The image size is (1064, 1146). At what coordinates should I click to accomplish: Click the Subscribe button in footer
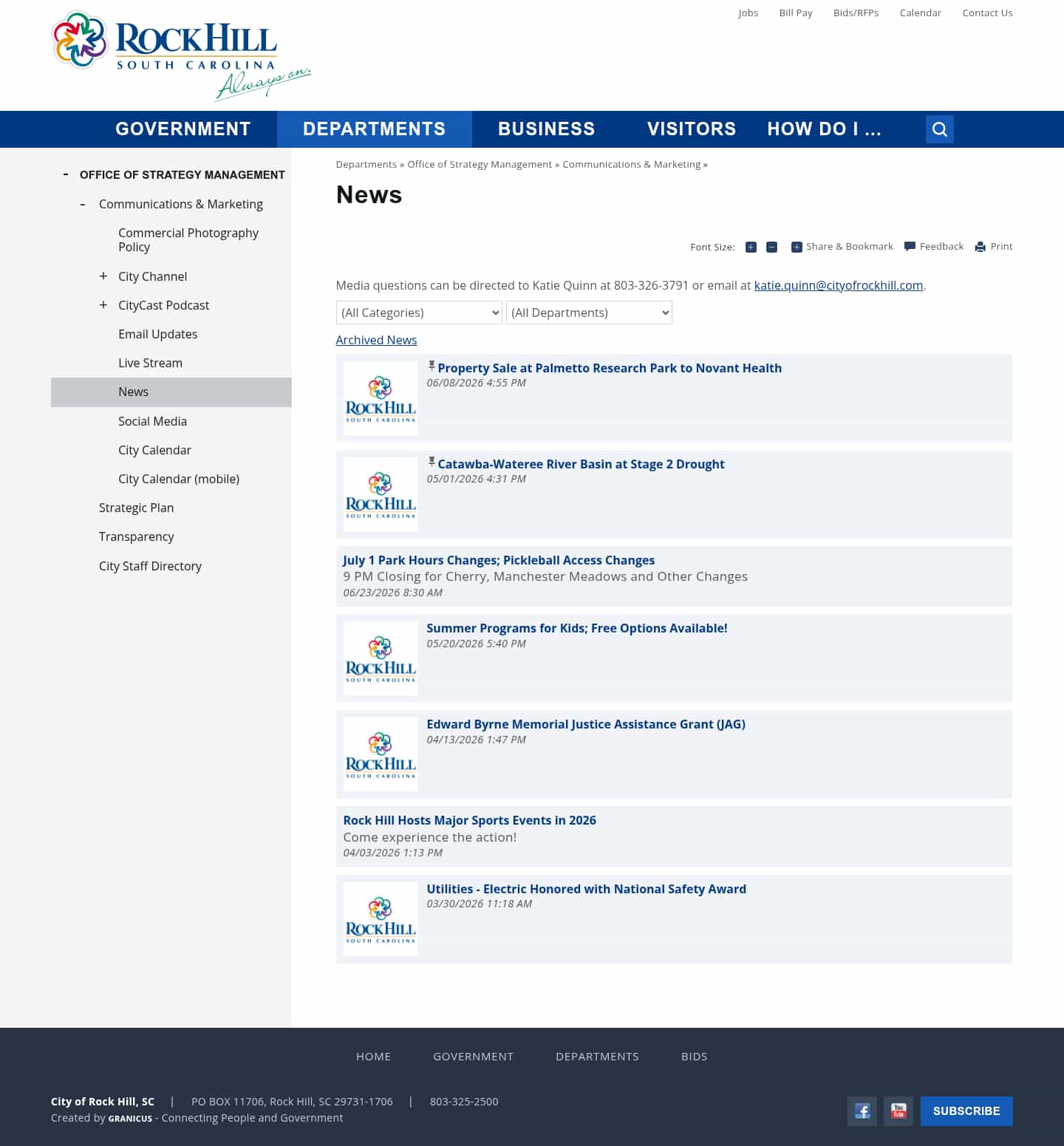coord(966,1111)
